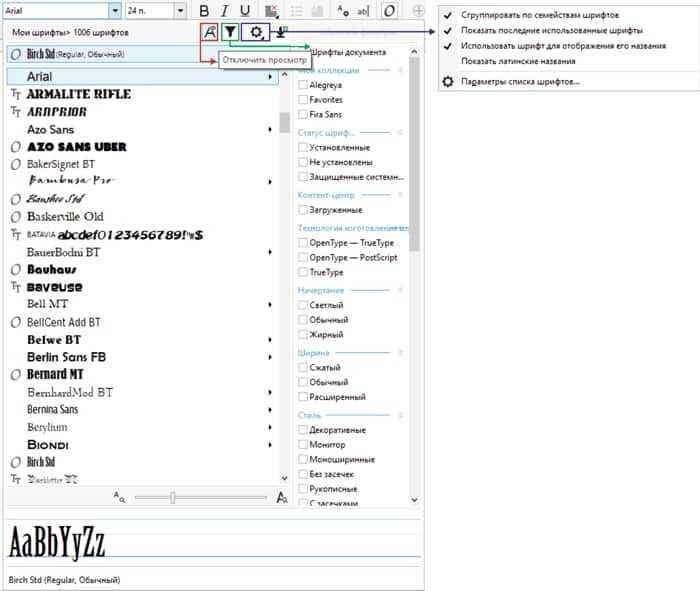Image resolution: width=700 pixels, height=591 pixels.
Task: Check the Fira Sans collection filter
Action: point(303,114)
